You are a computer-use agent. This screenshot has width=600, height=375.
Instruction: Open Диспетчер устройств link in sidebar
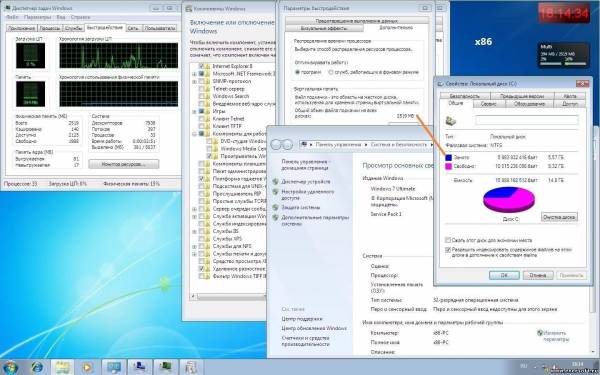pos(306,182)
